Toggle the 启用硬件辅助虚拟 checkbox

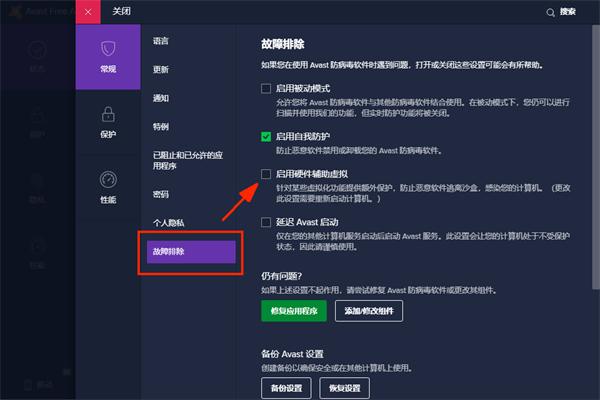266,174
